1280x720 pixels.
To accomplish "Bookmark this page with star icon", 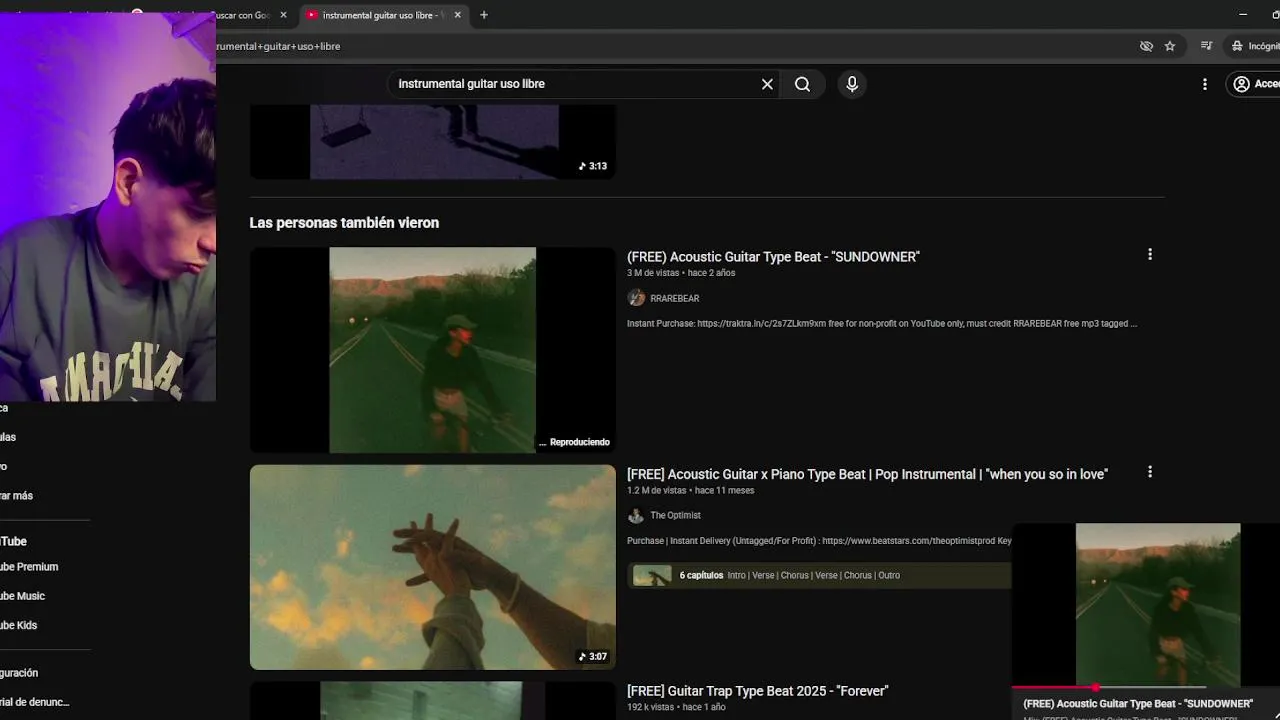I will pyautogui.click(x=1170, y=46).
